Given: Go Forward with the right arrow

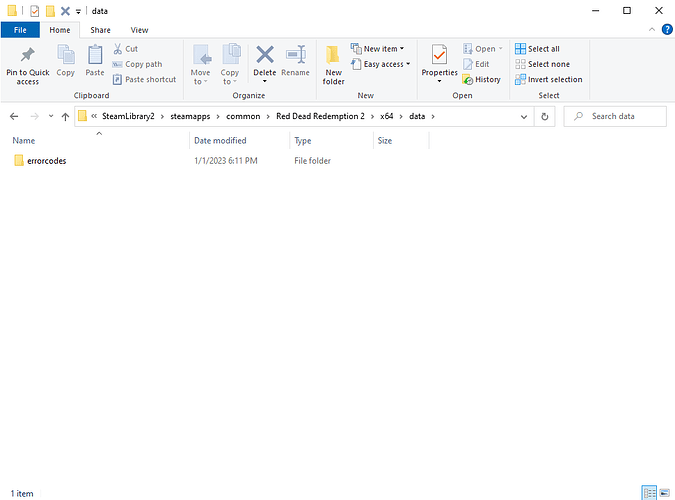Looking at the screenshot, I should coord(34,116).
